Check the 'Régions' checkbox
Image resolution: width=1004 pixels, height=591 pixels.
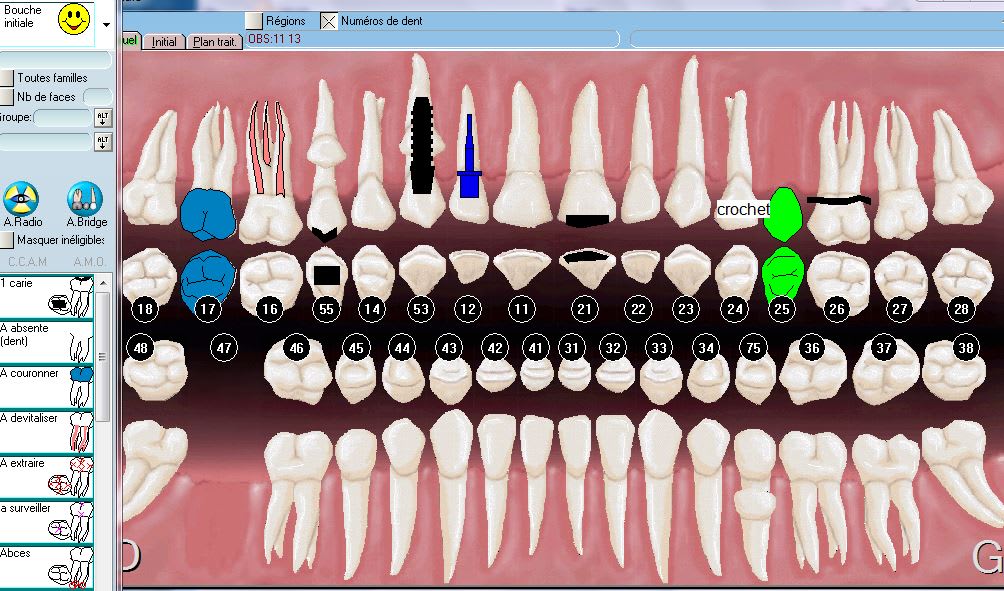254,20
